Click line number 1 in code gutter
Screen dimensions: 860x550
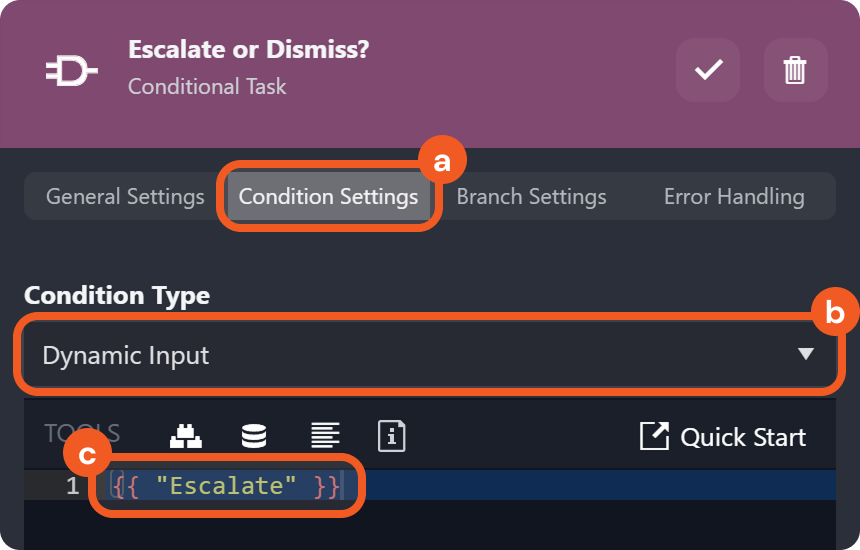click(x=71, y=486)
